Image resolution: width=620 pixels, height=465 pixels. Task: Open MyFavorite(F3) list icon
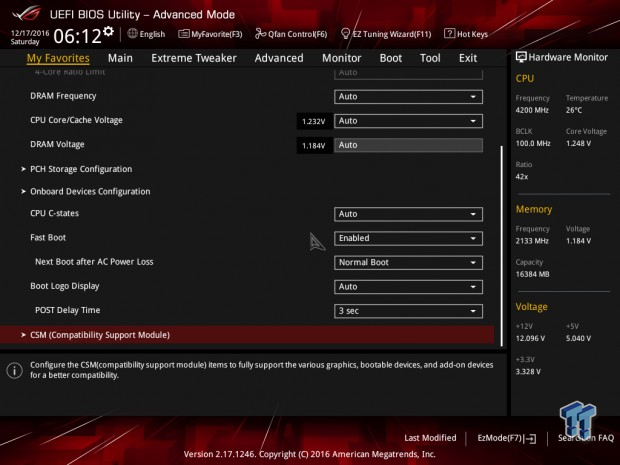[183, 34]
